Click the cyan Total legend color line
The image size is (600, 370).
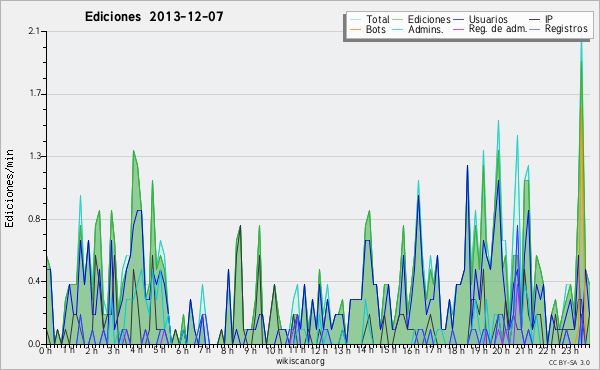pyautogui.click(x=355, y=20)
